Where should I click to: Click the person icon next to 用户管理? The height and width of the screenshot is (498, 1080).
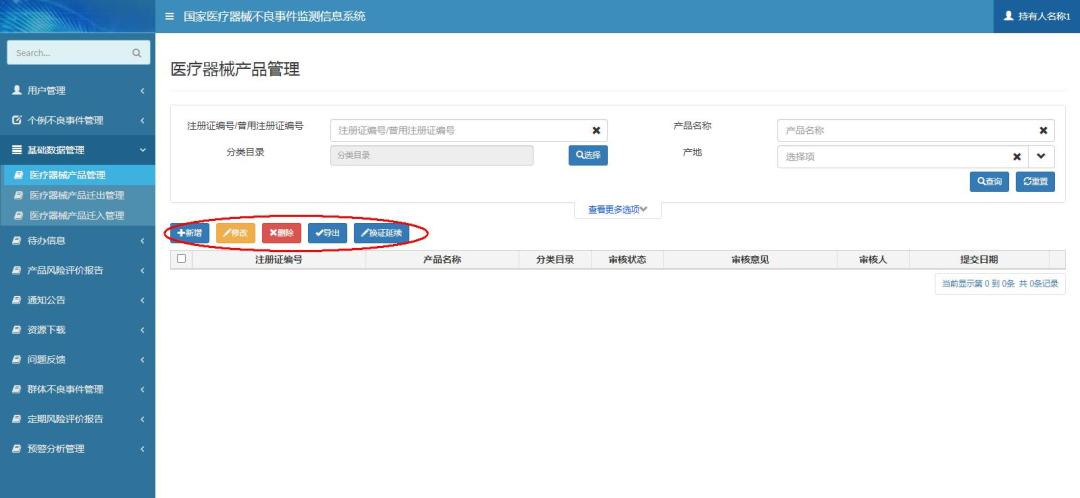coord(17,90)
